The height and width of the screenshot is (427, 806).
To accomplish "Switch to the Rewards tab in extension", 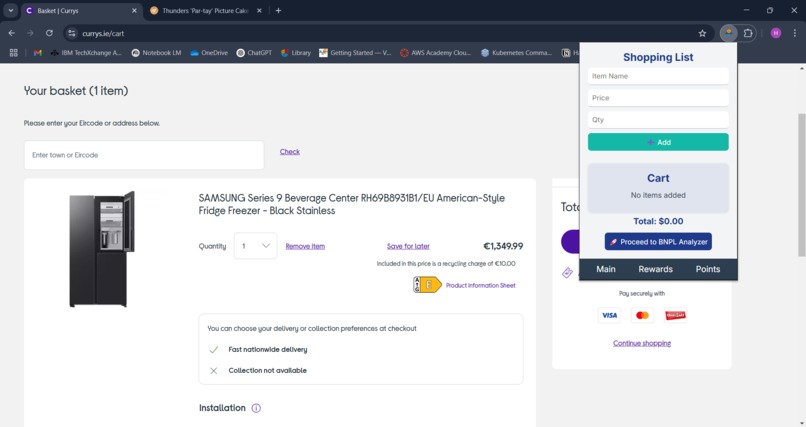I will (655, 269).
